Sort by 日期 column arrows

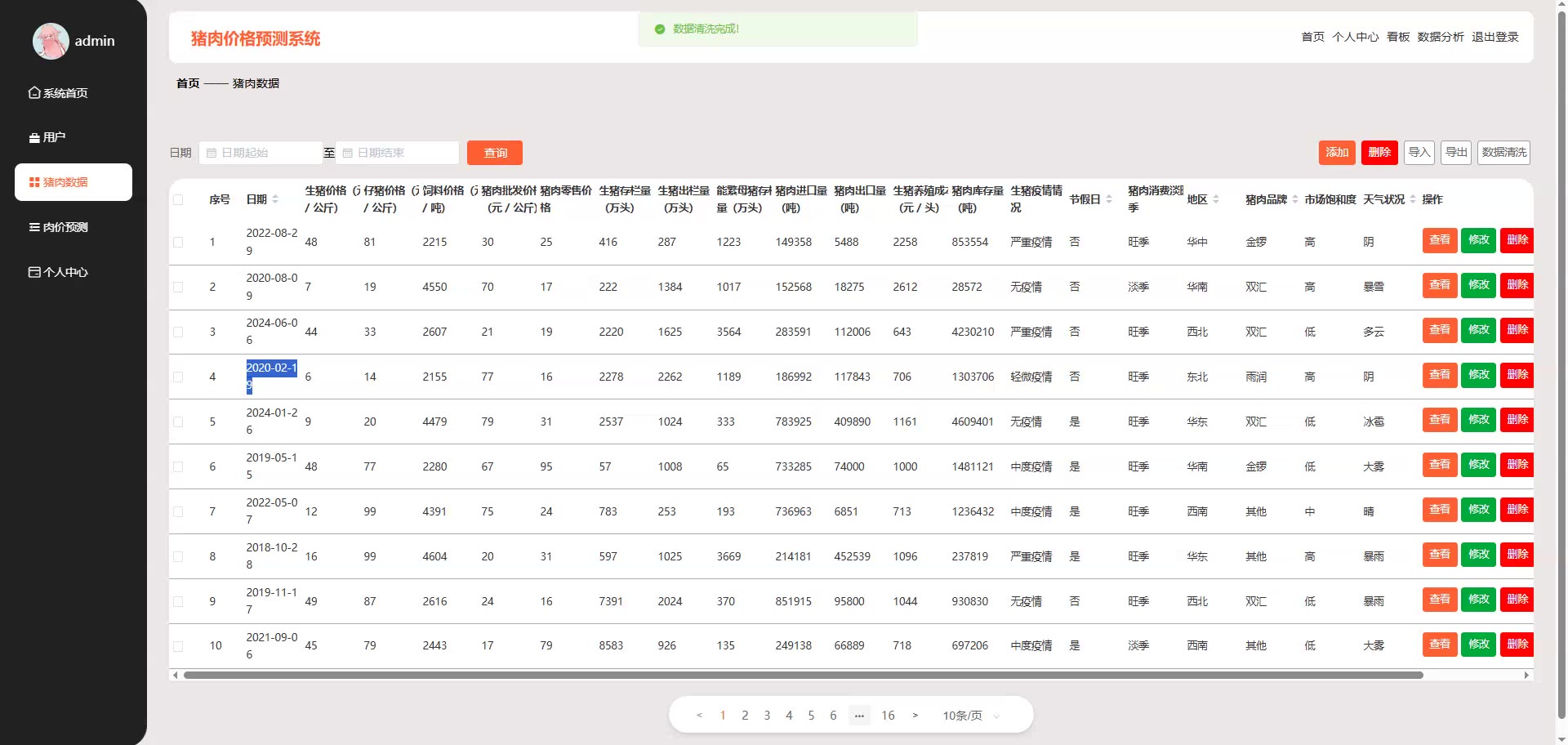tap(275, 199)
